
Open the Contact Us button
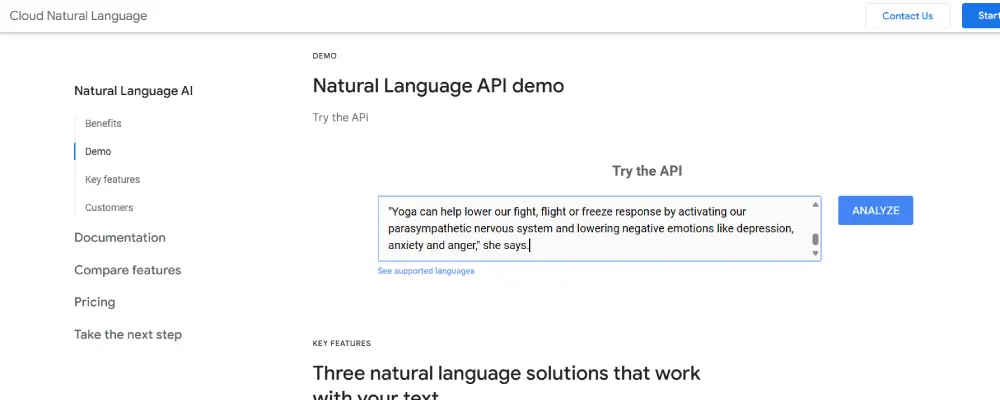point(907,16)
